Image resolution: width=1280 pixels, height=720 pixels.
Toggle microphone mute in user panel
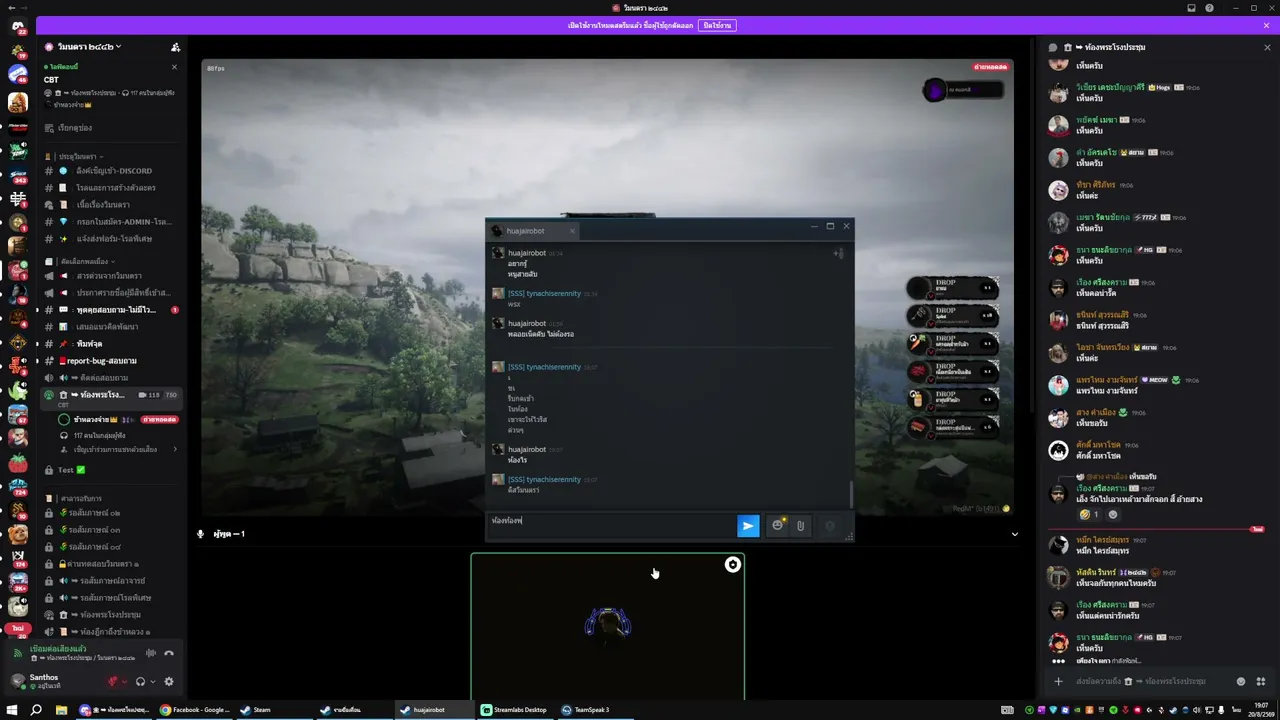coord(113,681)
